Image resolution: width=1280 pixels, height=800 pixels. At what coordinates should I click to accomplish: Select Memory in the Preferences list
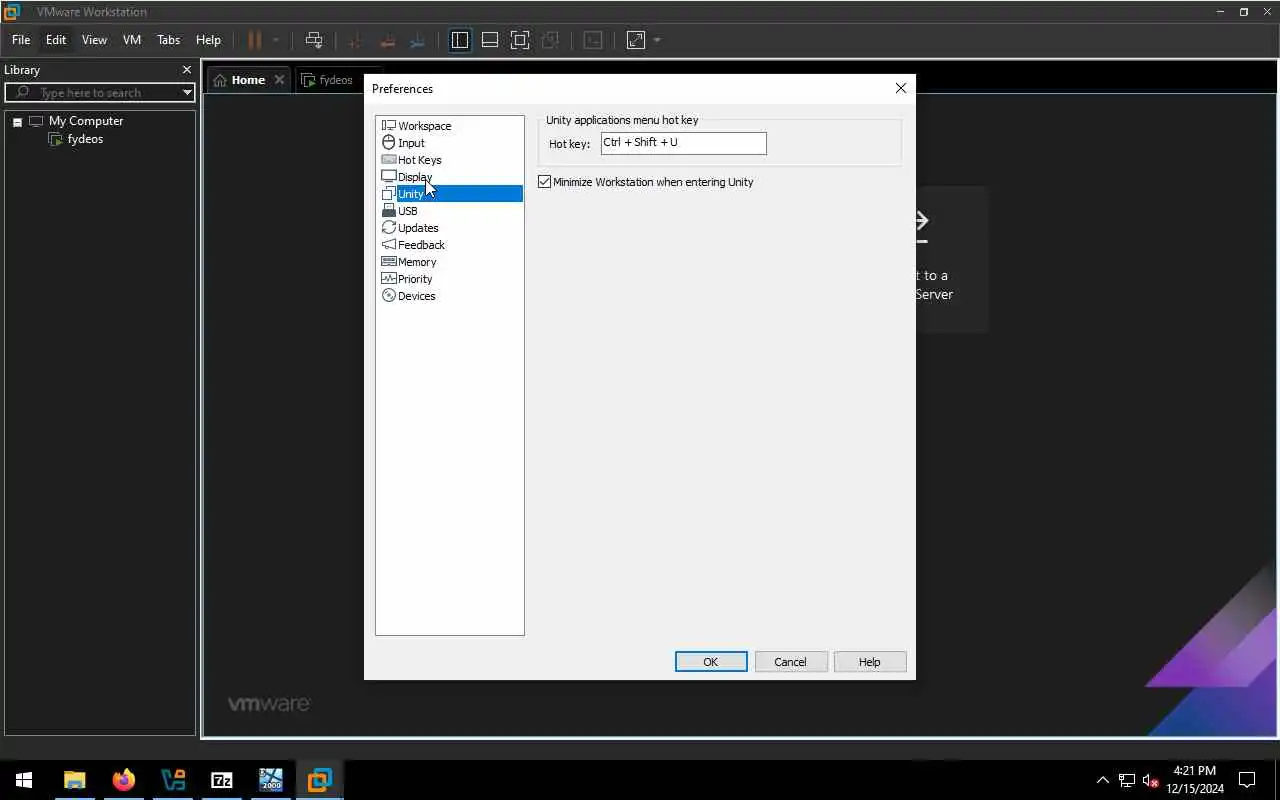pyautogui.click(x=417, y=262)
